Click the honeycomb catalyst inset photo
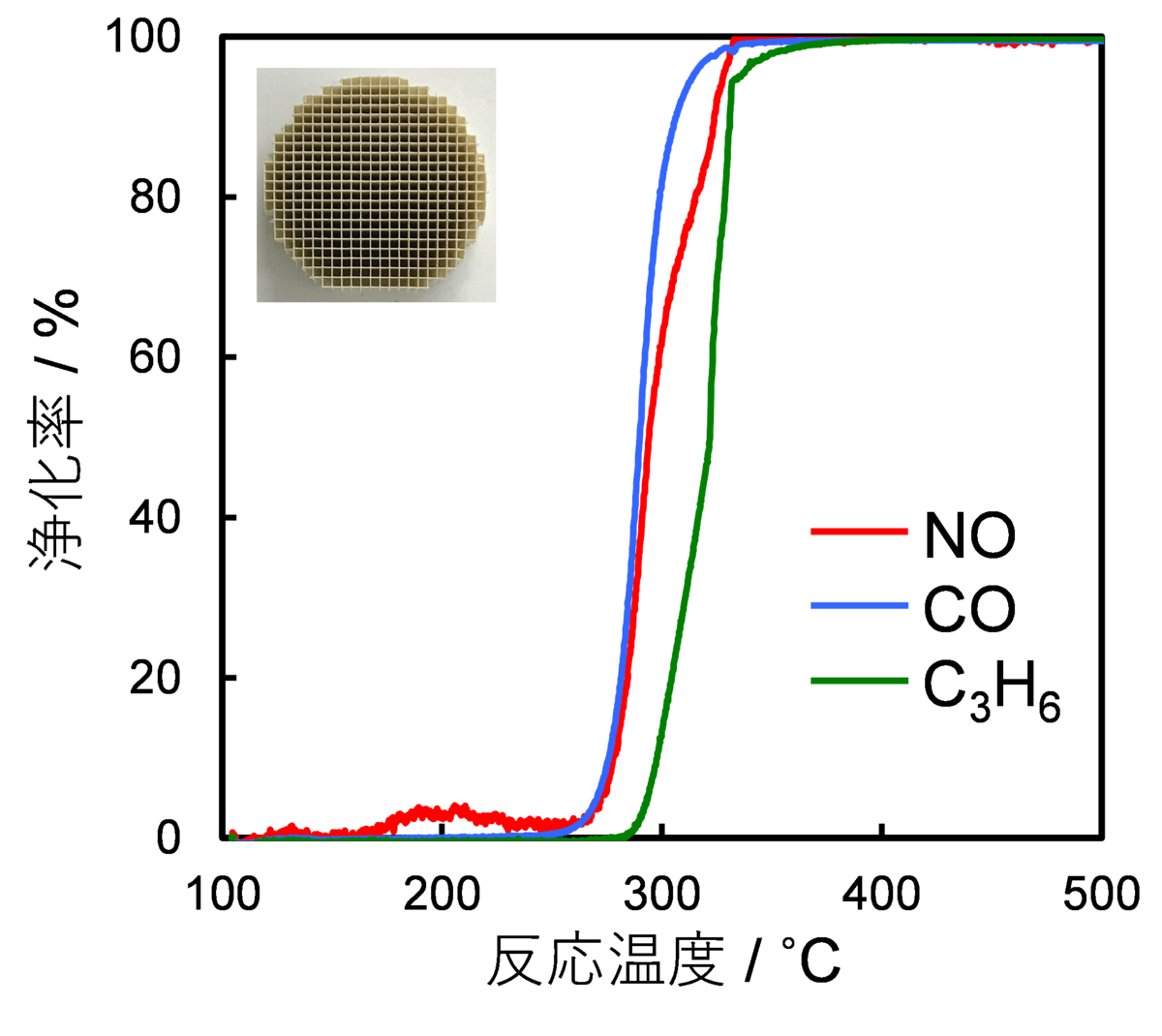Viewport: 1162px width, 1036px height. coord(376,185)
